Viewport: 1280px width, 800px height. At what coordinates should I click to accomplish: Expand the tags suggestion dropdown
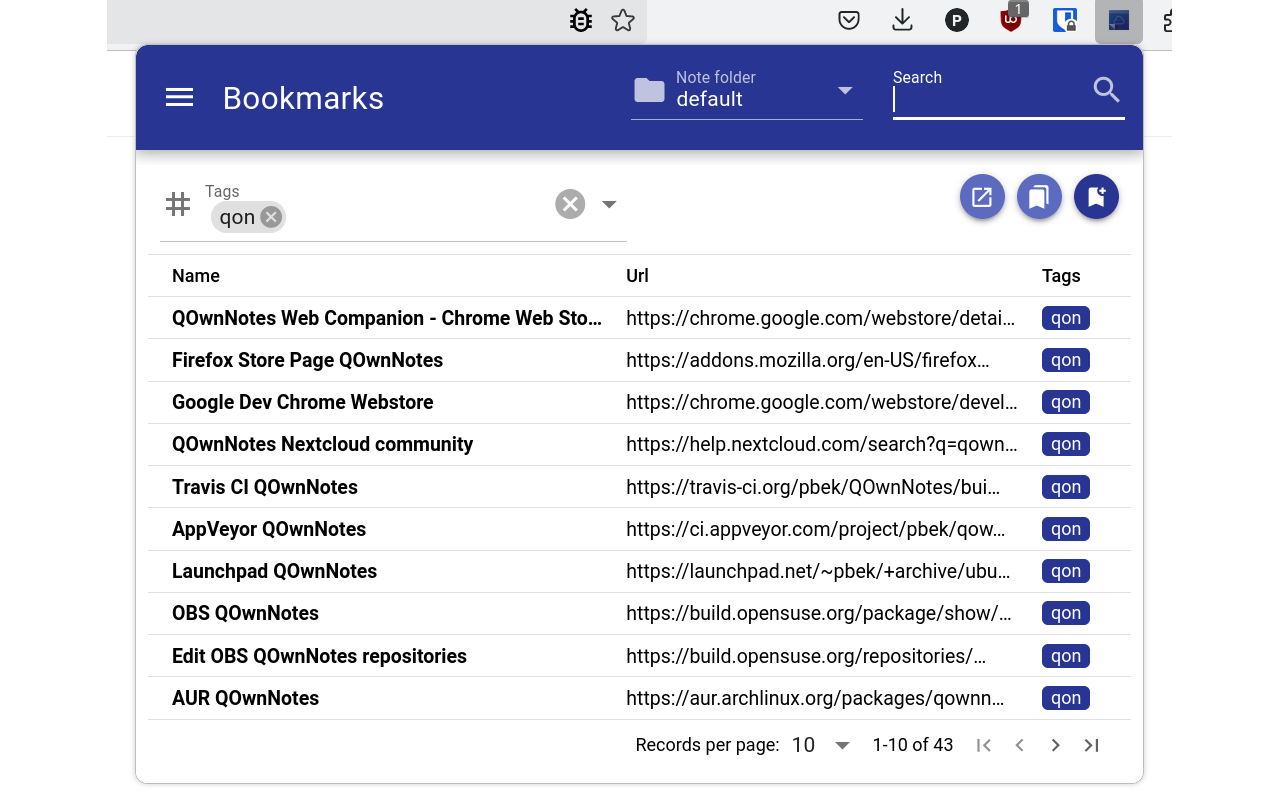tap(609, 203)
